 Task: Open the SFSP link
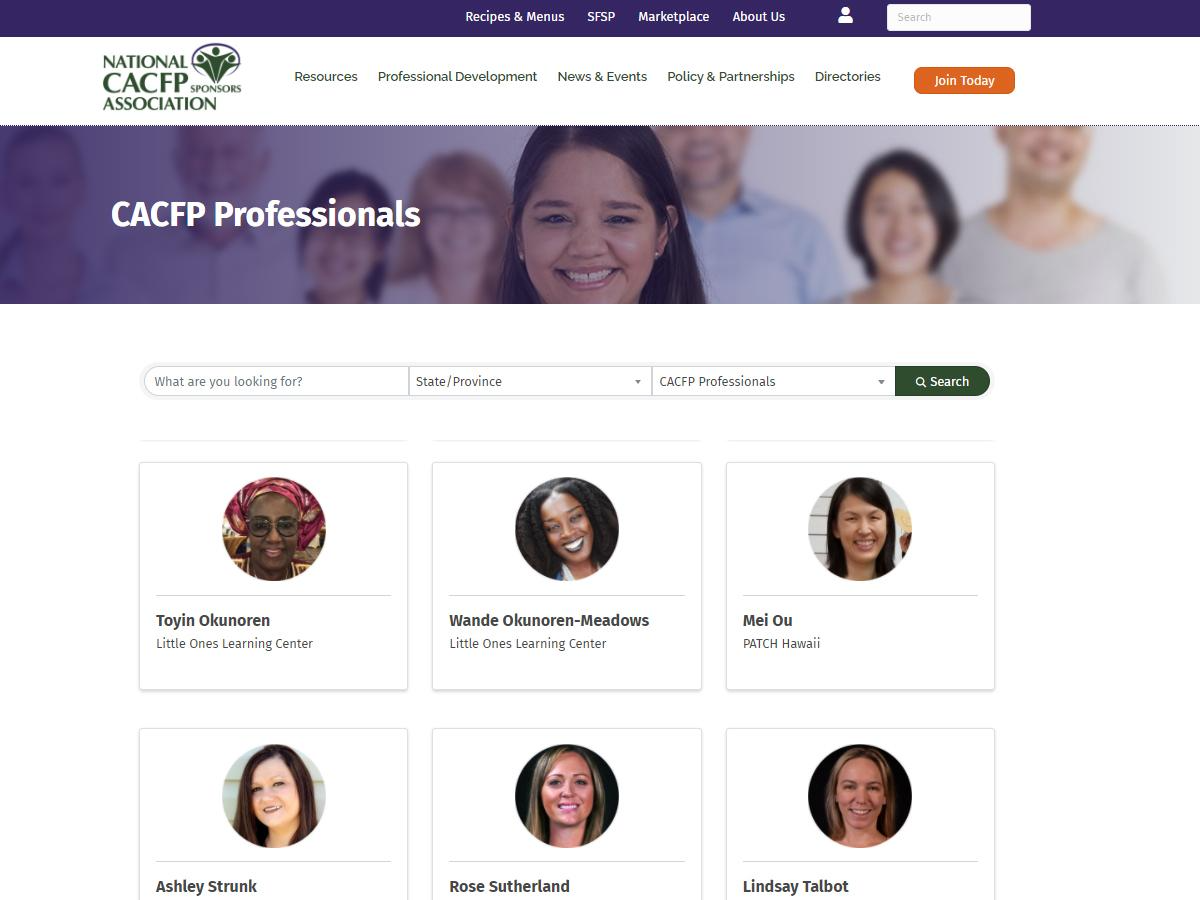(601, 17)
